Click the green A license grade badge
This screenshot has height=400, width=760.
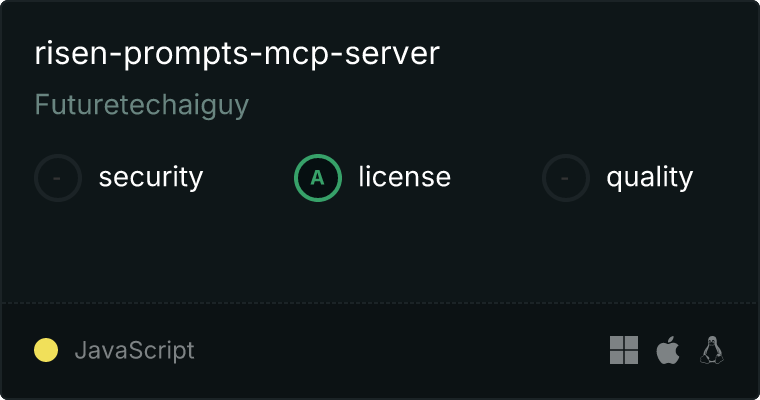click(x=318, y=178)
